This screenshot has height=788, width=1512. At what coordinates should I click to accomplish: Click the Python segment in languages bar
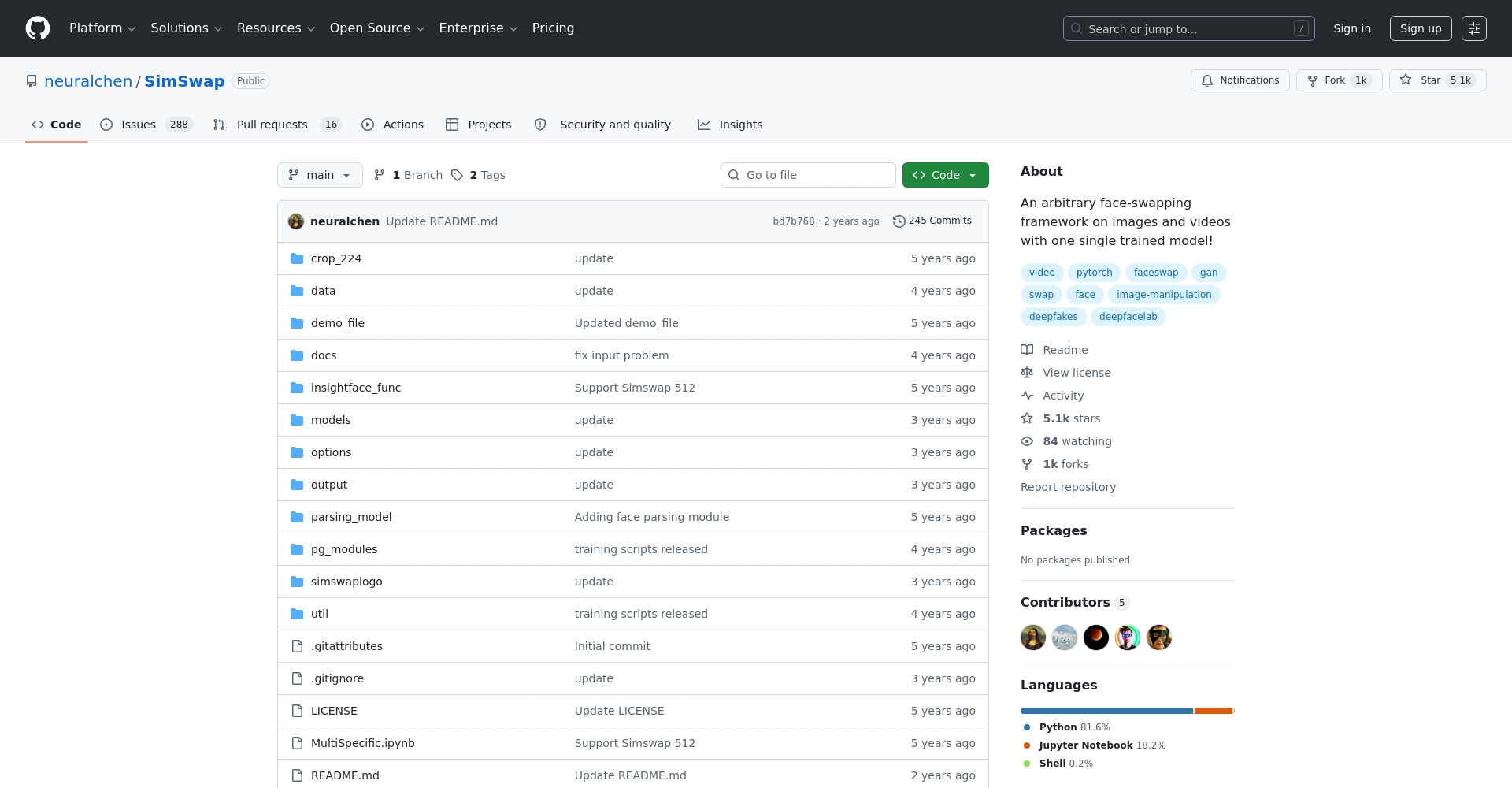1106,711
